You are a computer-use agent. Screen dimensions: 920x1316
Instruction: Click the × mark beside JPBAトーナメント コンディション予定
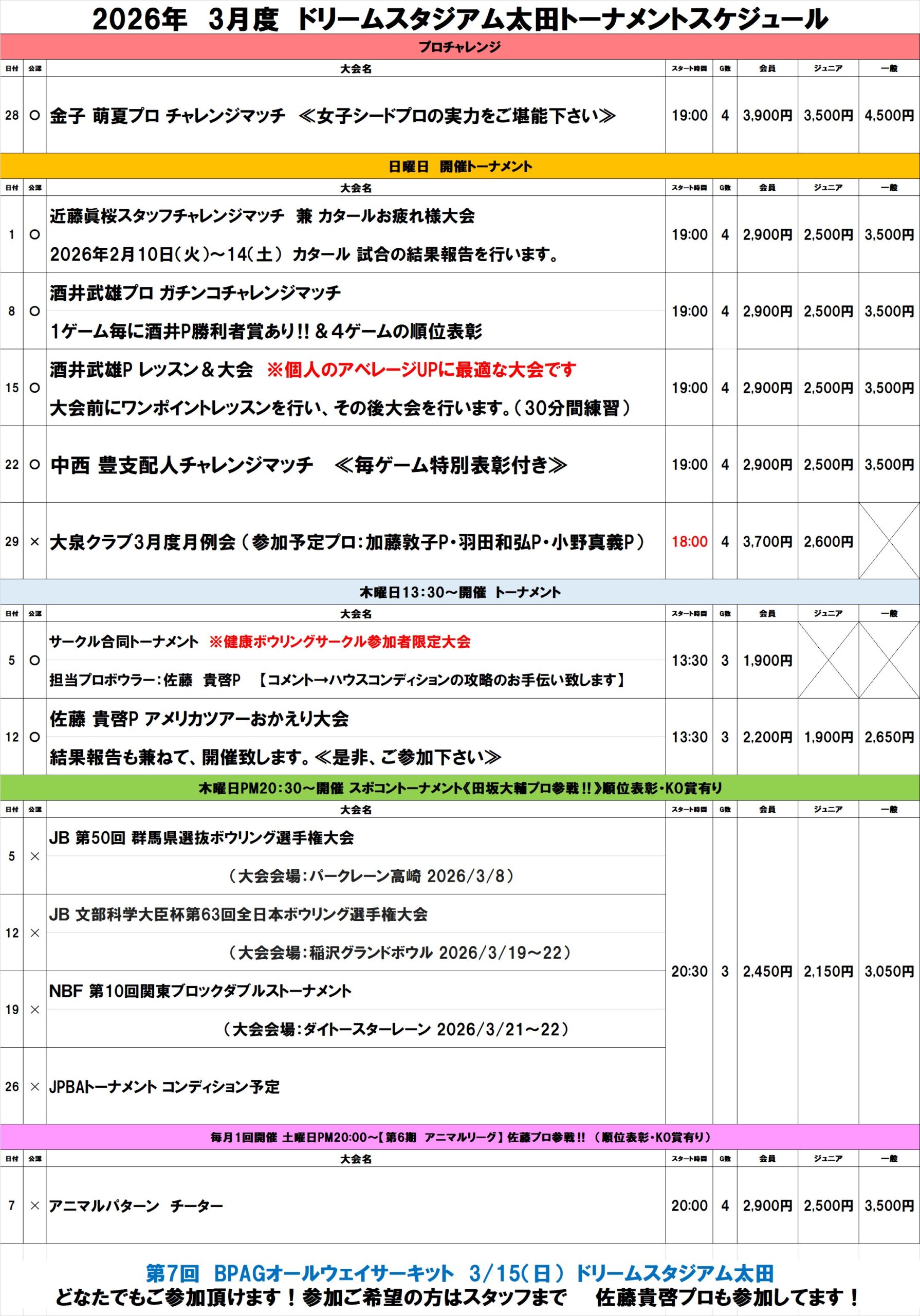coord(34,1087)
